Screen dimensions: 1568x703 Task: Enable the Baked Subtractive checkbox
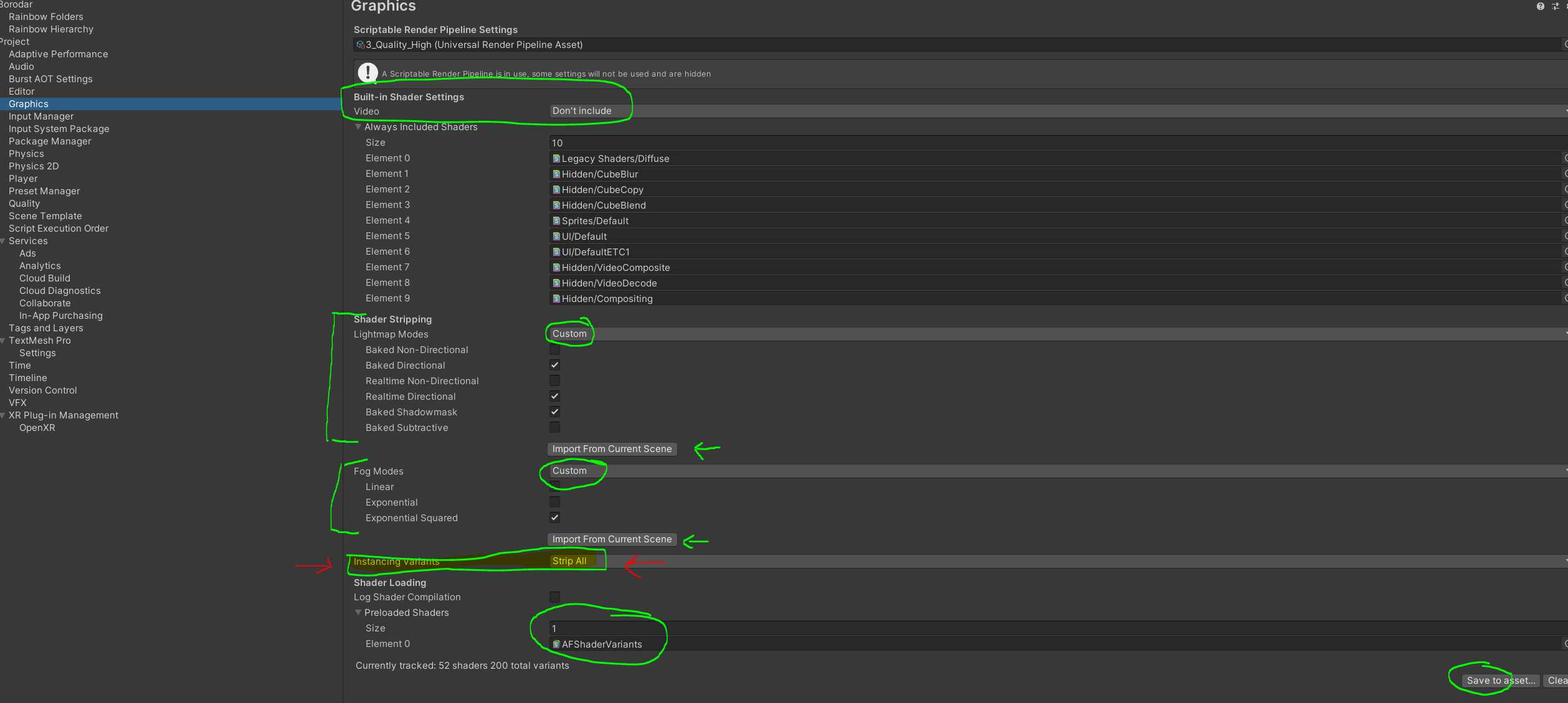point(554,427)
